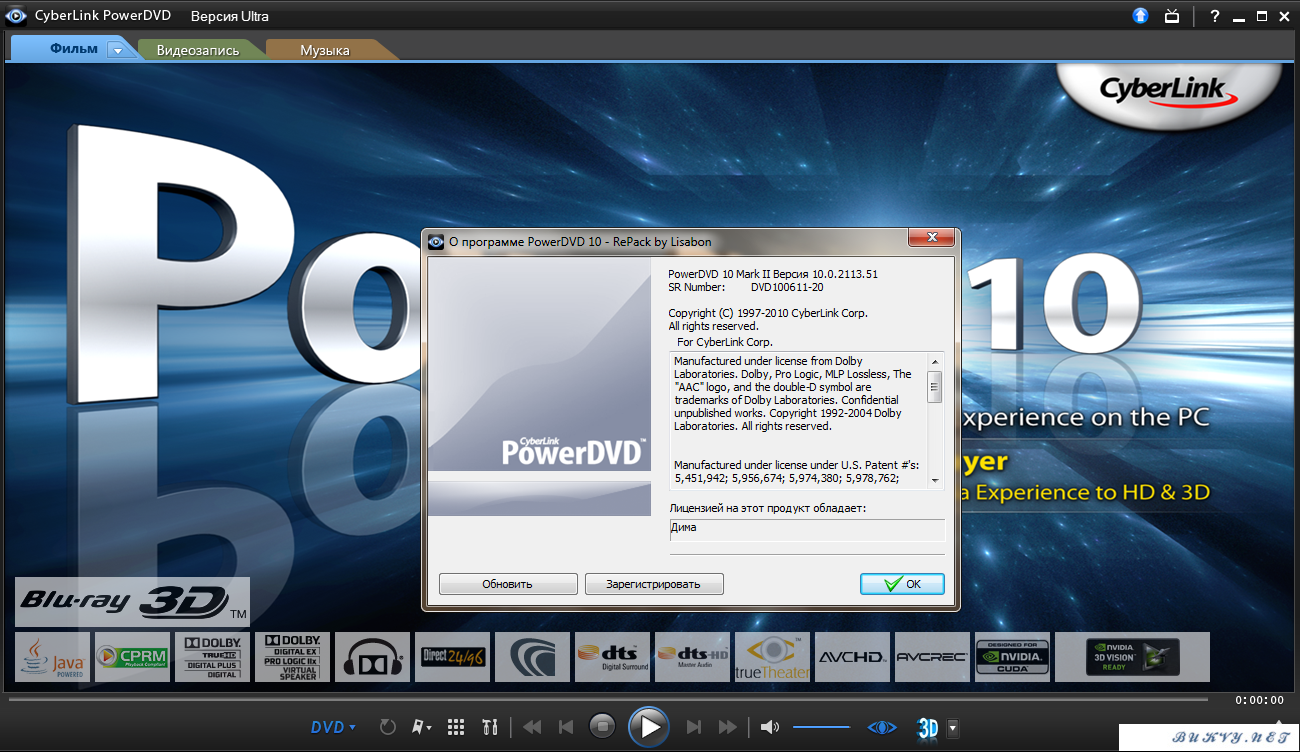Open the DVD source dropdown
The image size is (1300, 752).
point(334,728)
